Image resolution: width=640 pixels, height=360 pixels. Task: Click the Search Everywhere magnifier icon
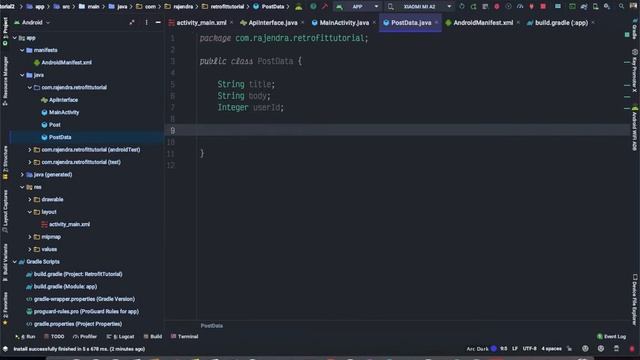(x=621, y=7)
